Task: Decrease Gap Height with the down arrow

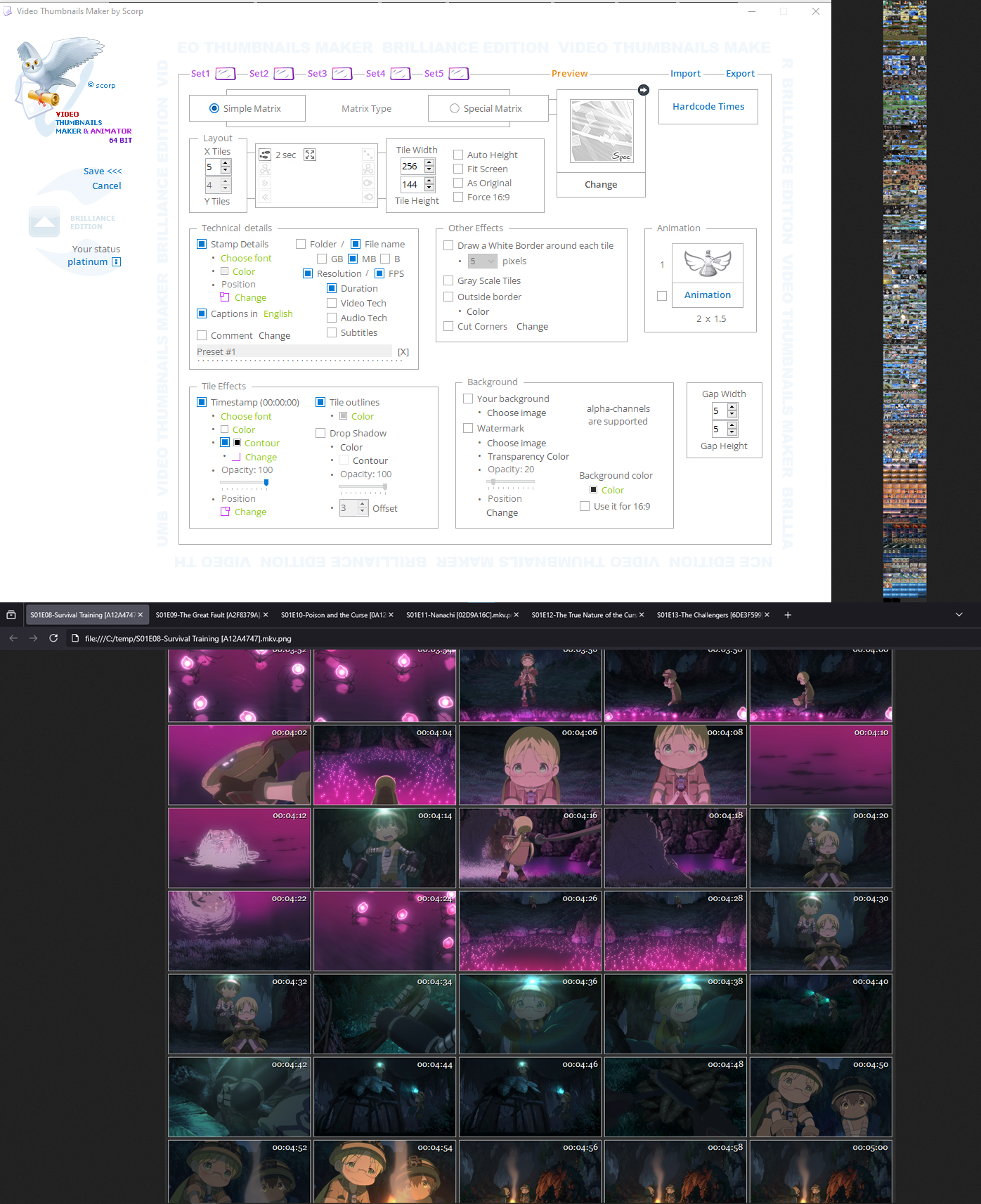Action: (732, 433)
